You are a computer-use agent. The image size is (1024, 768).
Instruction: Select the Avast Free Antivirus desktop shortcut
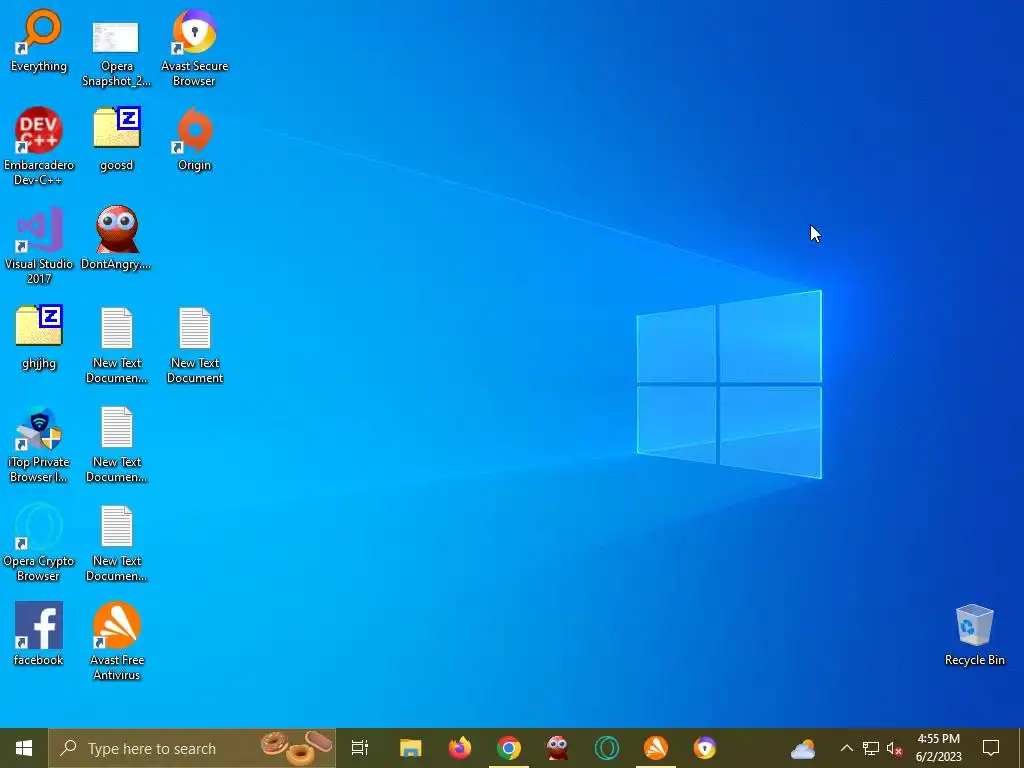pos(116,641)
